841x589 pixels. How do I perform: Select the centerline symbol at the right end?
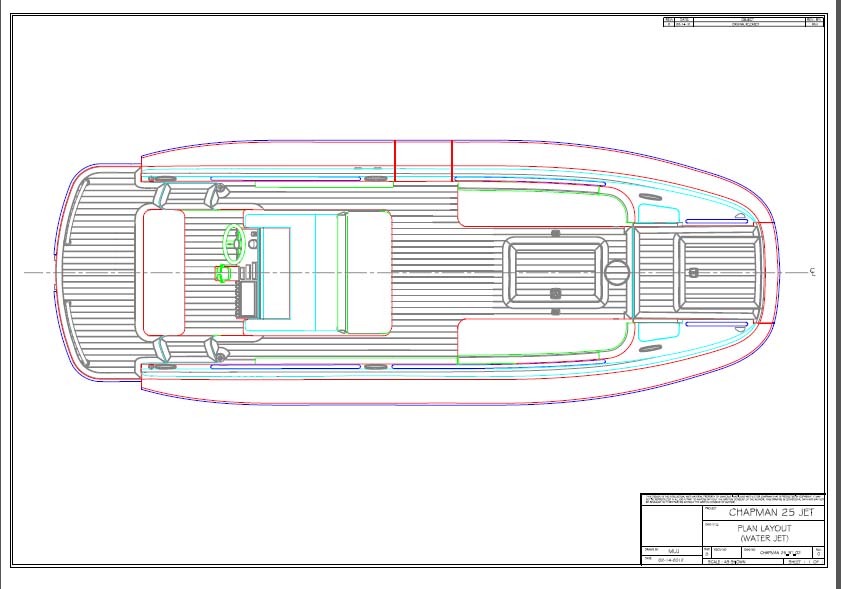coord(813,271)
